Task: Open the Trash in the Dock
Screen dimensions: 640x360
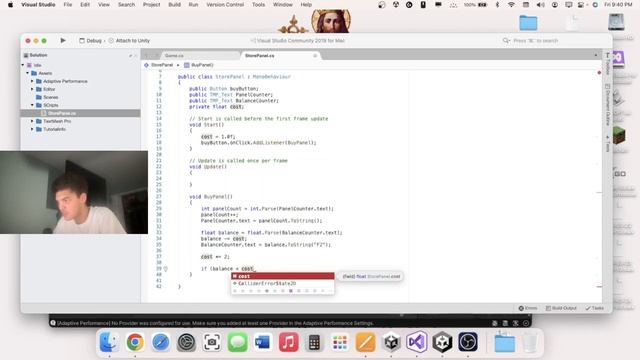Action: [x=530, y=342]
